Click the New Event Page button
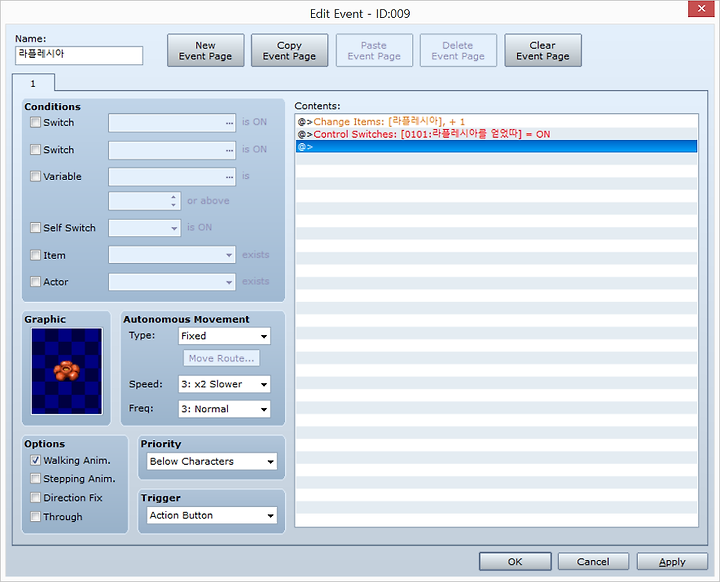Viewport: 720px width, 582px height. (205, 51)
